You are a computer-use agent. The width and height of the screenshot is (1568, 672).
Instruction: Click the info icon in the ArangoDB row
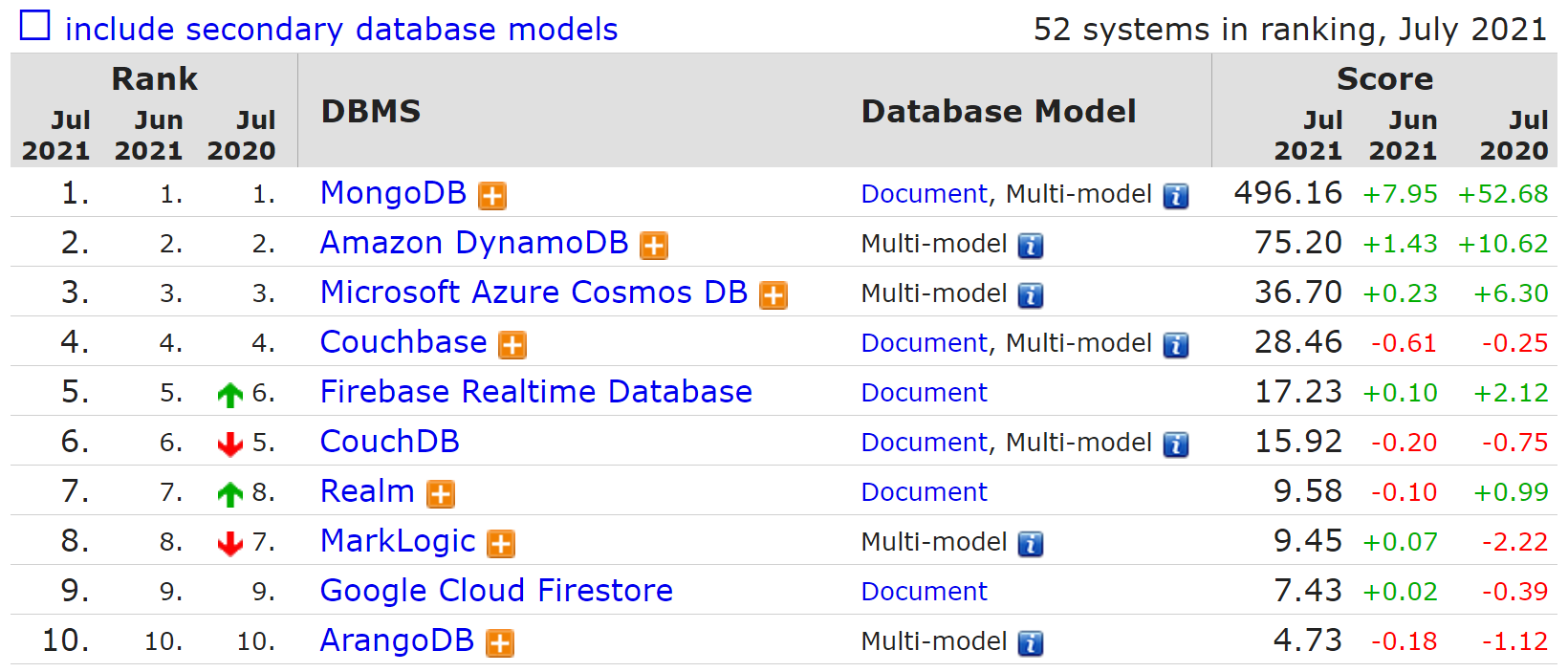coord(1030,643)
